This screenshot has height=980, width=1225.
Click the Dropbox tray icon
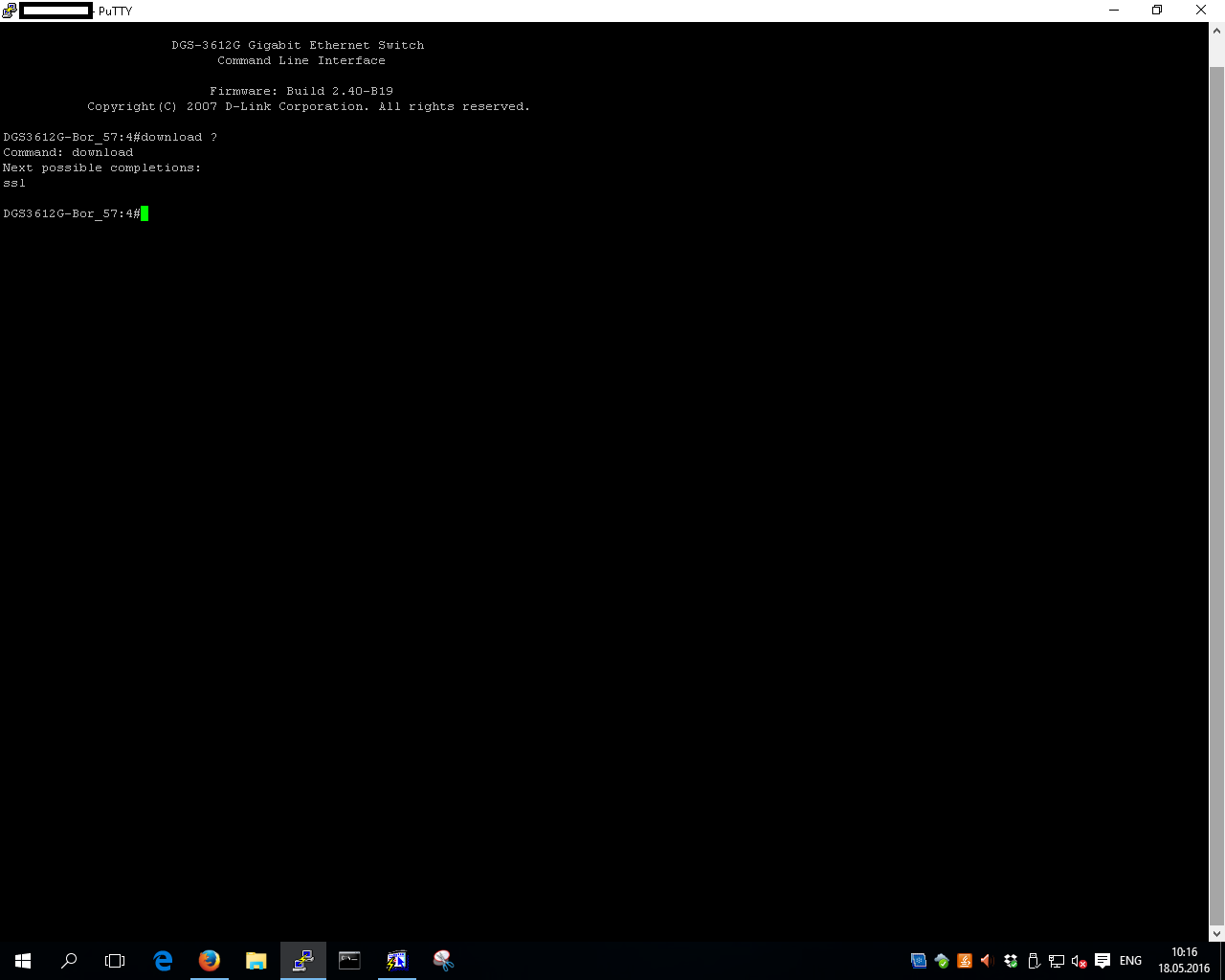click(1011, 961)
